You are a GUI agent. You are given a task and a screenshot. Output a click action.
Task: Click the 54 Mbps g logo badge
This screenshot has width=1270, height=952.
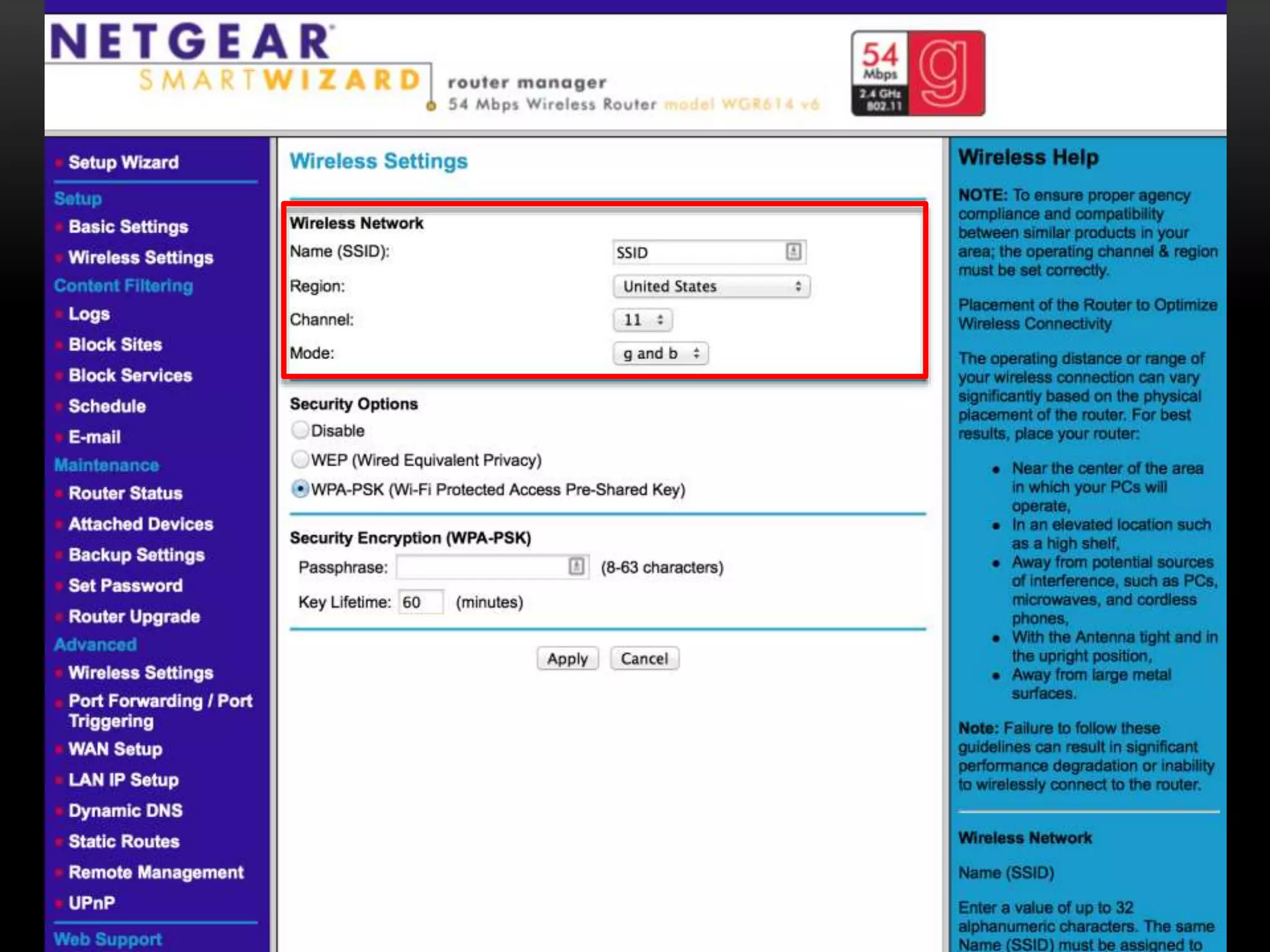point(918,73)
